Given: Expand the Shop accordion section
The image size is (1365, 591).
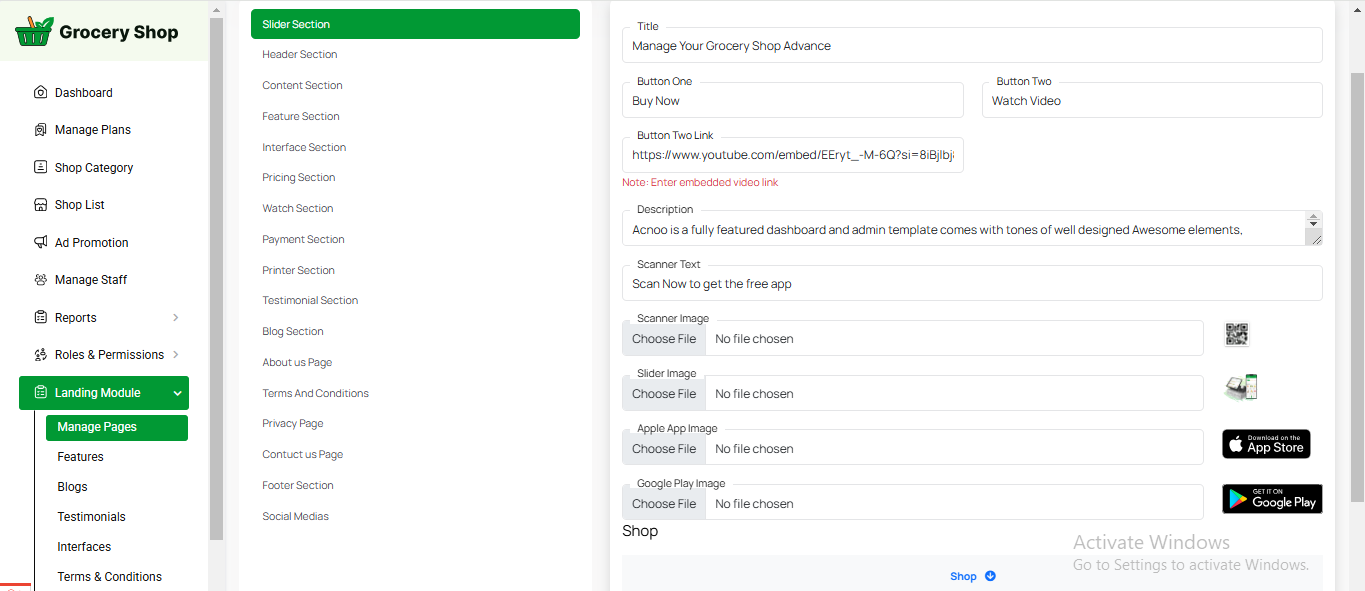Looking at the screenshot, I should (x=972, y=576).
